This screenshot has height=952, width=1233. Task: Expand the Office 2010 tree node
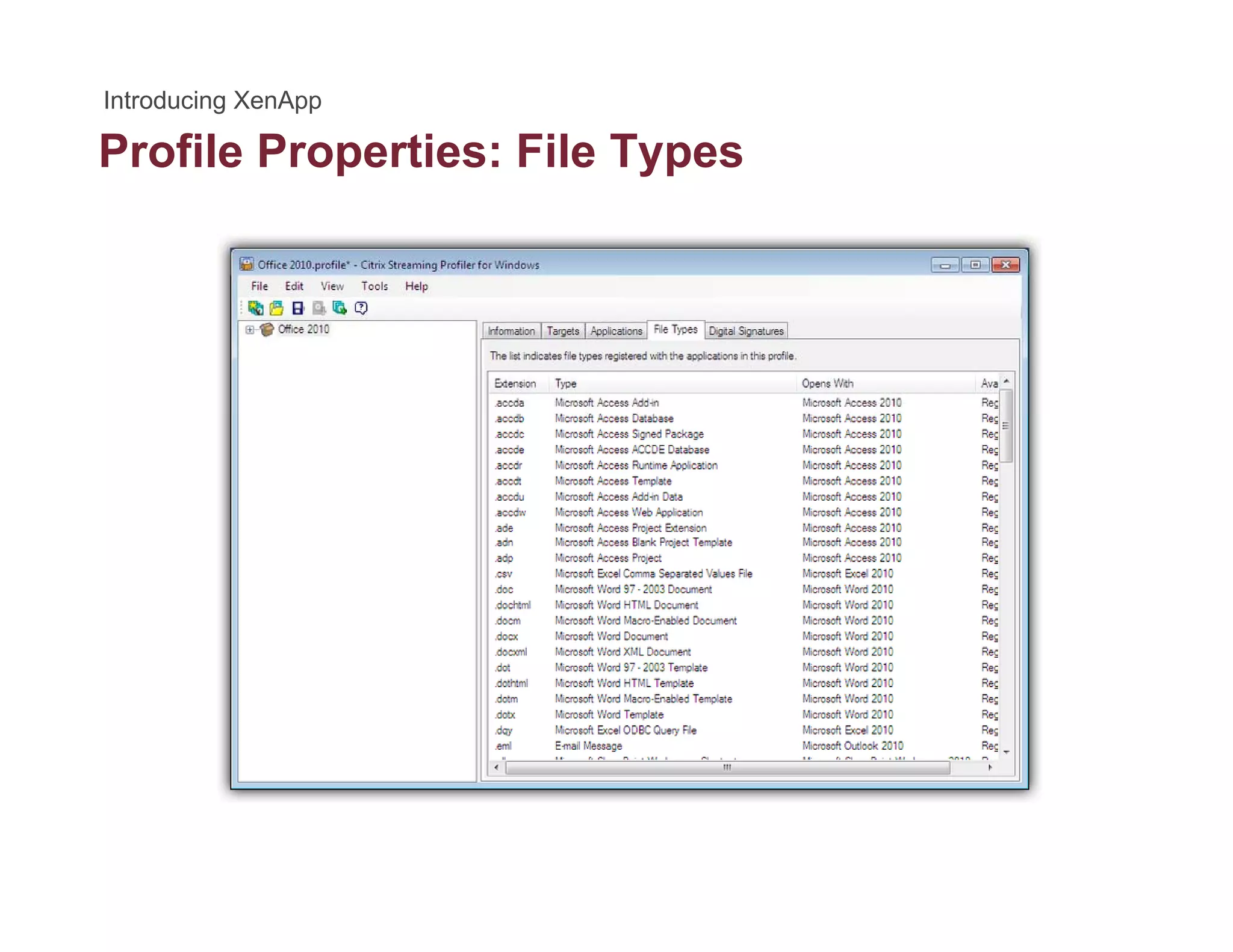tap(249, 330)
